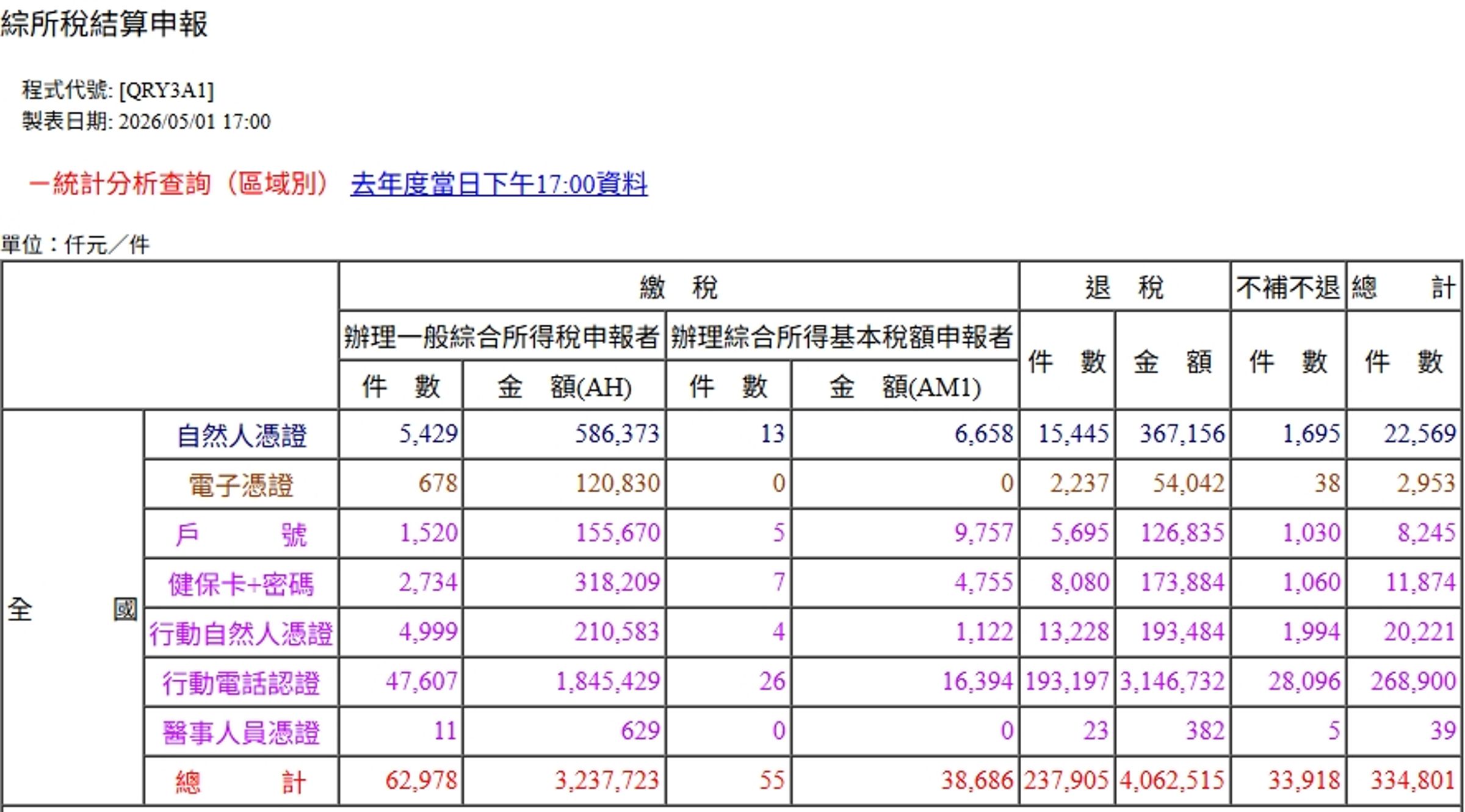
Task: Click the 繳 稅 column header
Action: 679,287
